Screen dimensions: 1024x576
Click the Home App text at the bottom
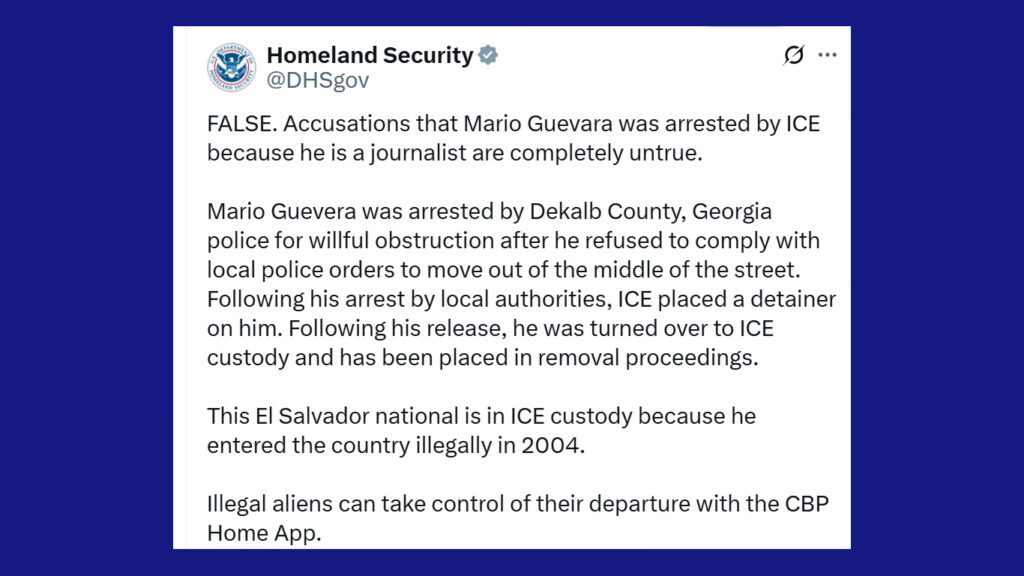pos(264,534)
